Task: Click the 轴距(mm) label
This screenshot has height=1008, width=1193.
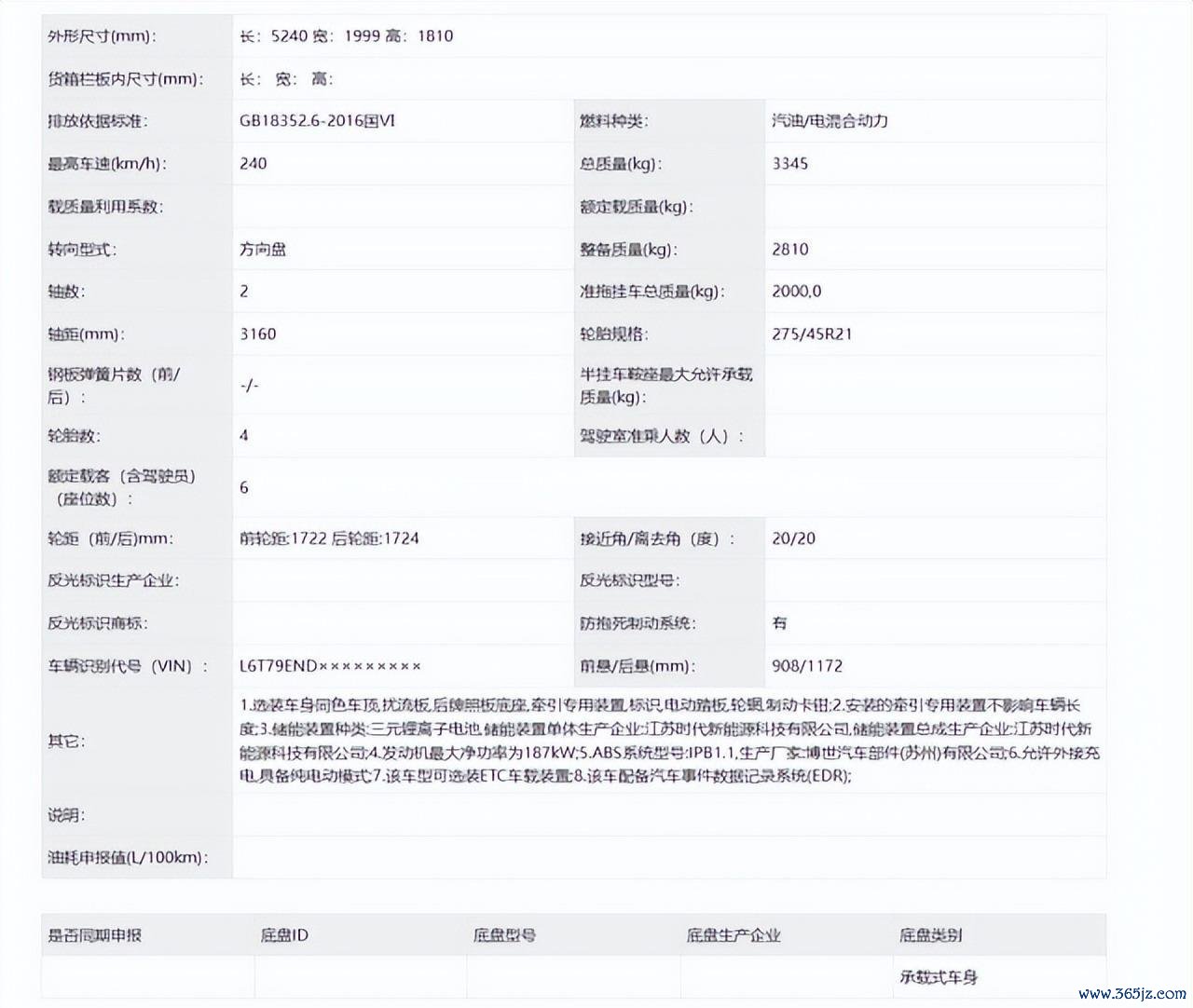Action: pyautogui.click(x=86, y=334)
